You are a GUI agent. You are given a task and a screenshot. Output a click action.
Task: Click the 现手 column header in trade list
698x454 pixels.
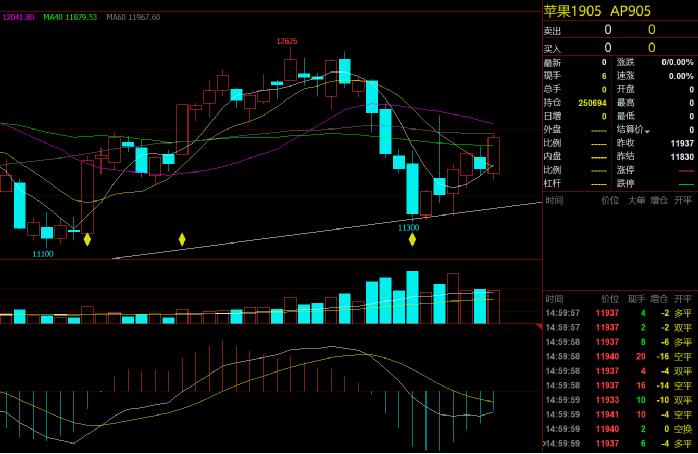point(636,299)
